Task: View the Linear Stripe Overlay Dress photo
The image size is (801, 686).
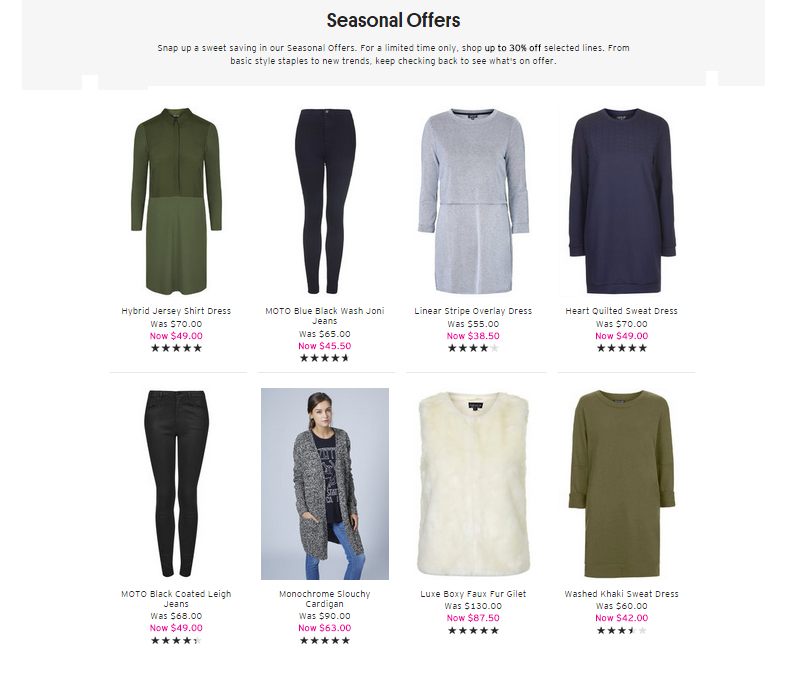Action: coord(473,201)
